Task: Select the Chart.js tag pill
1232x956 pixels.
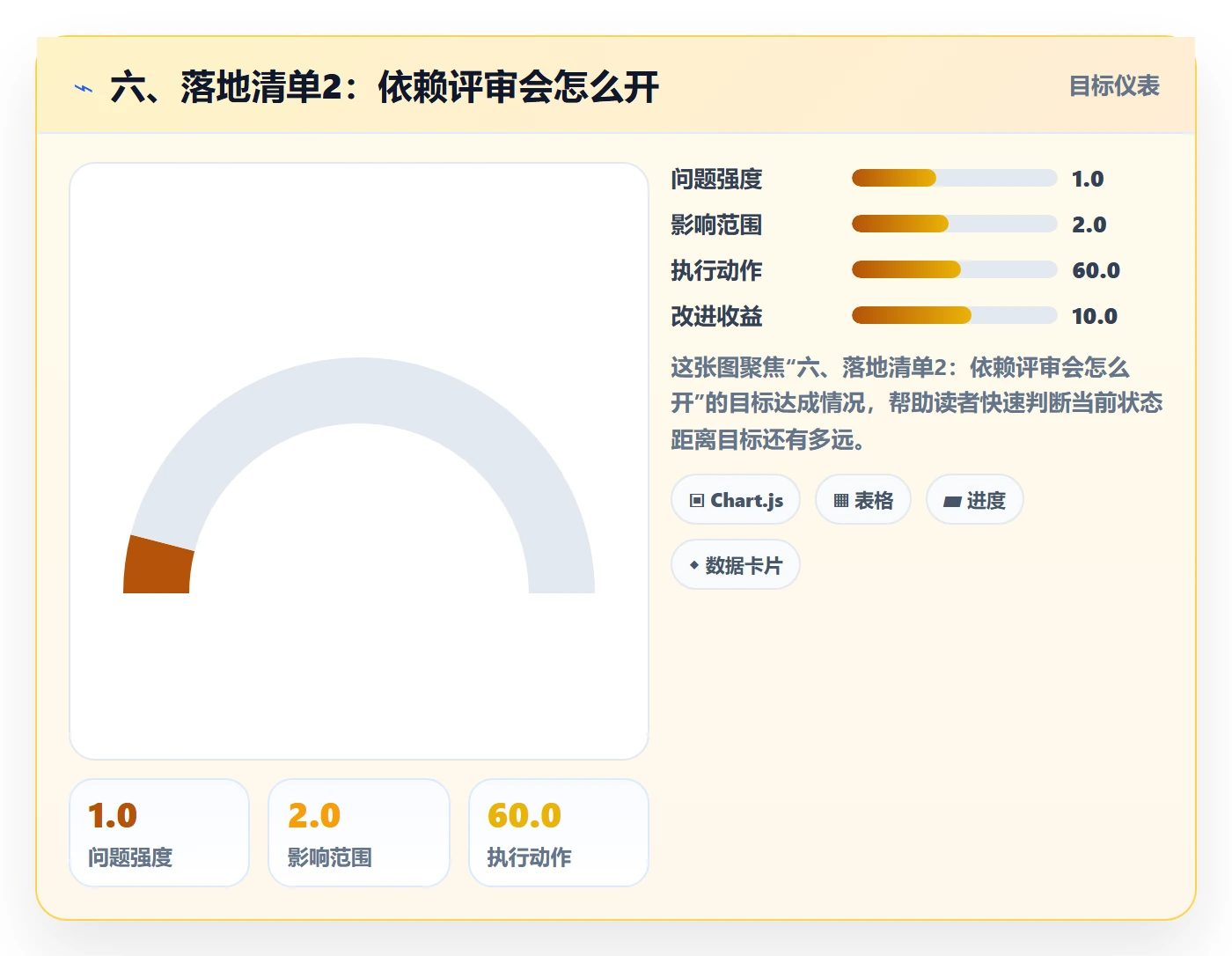Action: pyautogui.click(x=736, y=500)
